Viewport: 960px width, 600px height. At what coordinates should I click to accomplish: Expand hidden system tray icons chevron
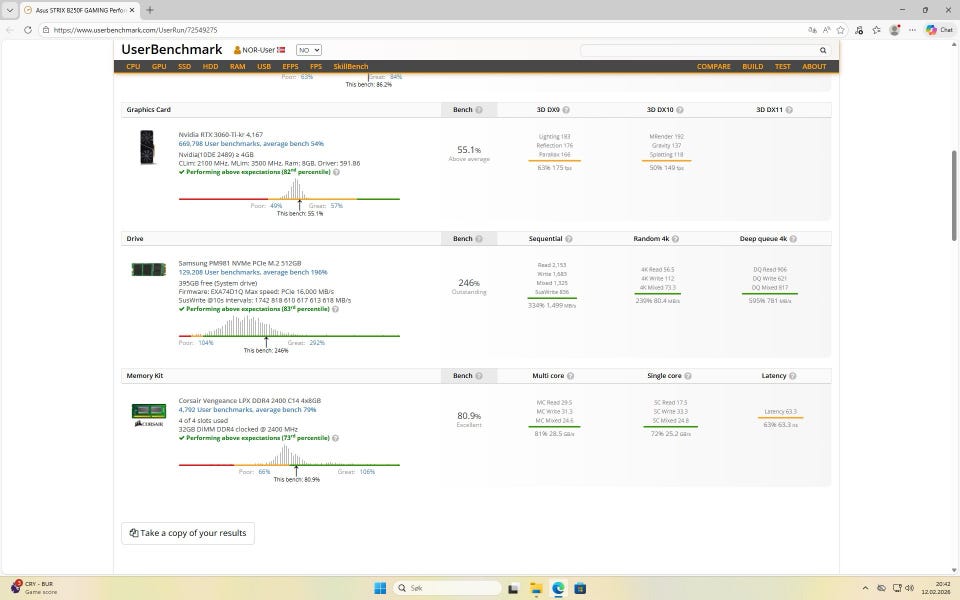click(x=864, y=588)
